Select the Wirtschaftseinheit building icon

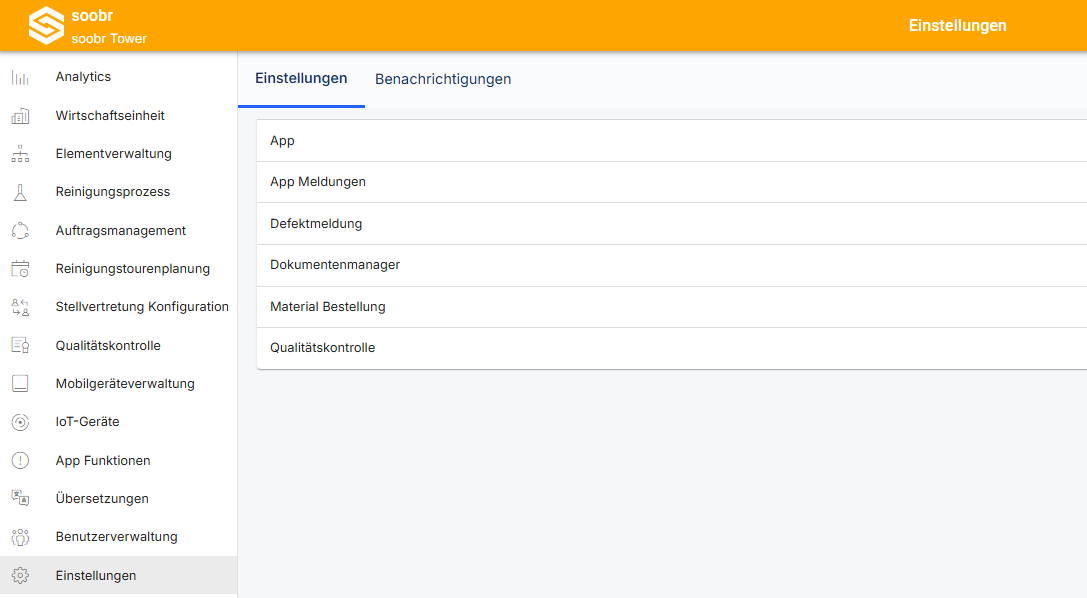[20, 116]
